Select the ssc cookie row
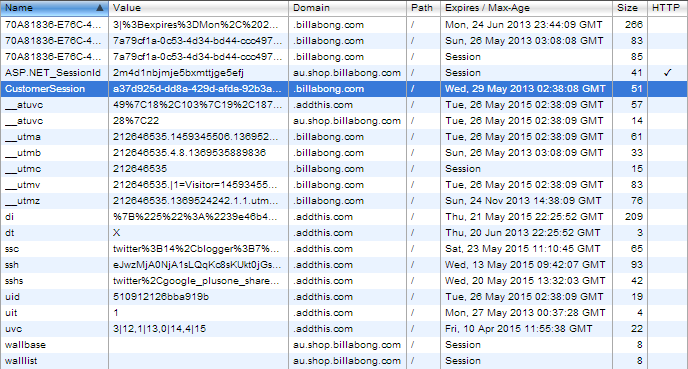 click(344, 249)
